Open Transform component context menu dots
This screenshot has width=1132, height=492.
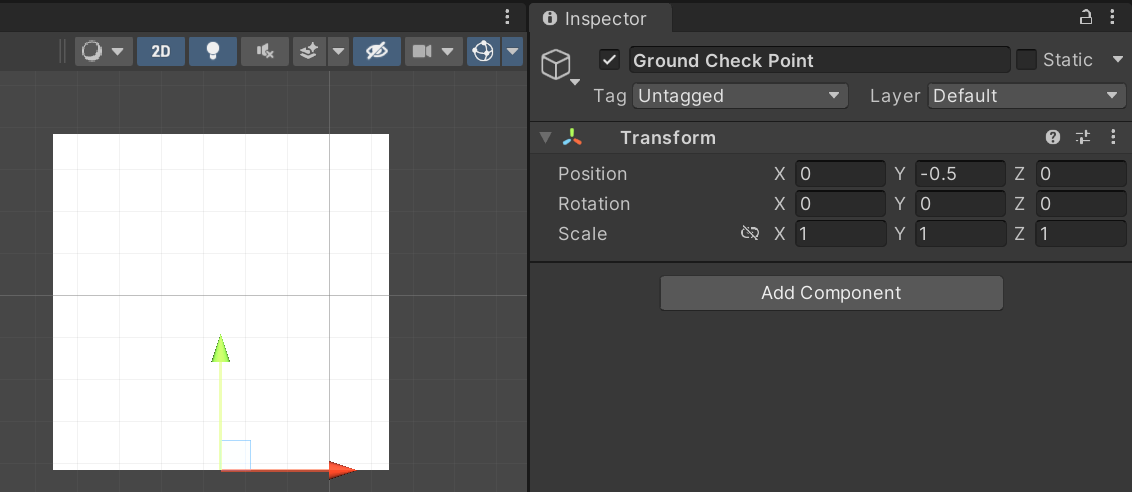coord(1113,137)
